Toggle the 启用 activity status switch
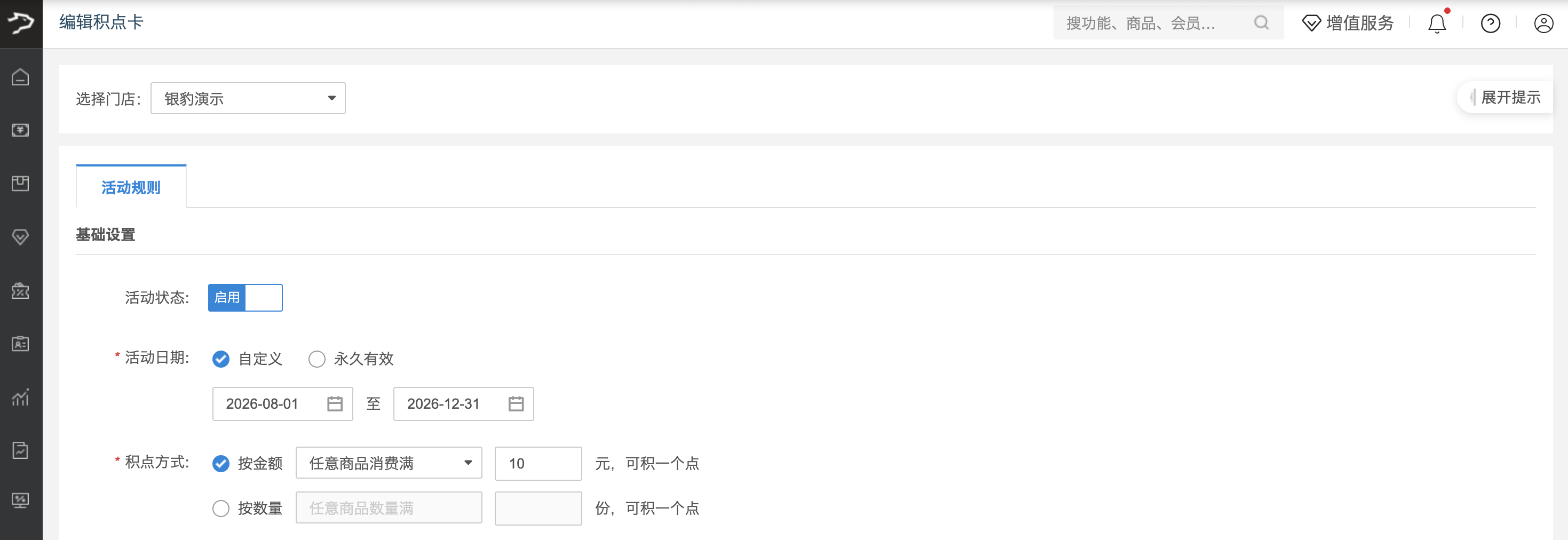The width and height of the screenshot is (1568, 540). click(x=246, y=298)
